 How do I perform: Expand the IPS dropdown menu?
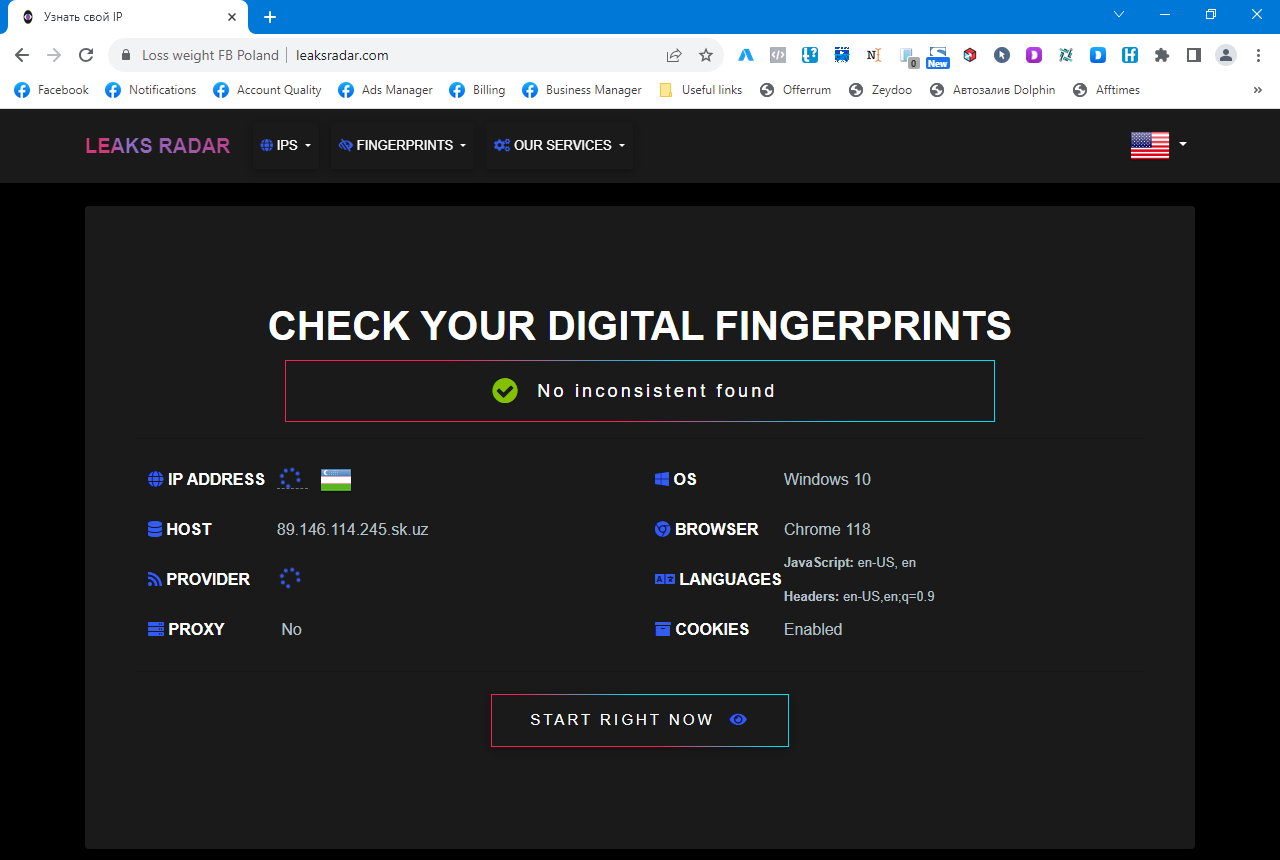click(x=286, y=145)
